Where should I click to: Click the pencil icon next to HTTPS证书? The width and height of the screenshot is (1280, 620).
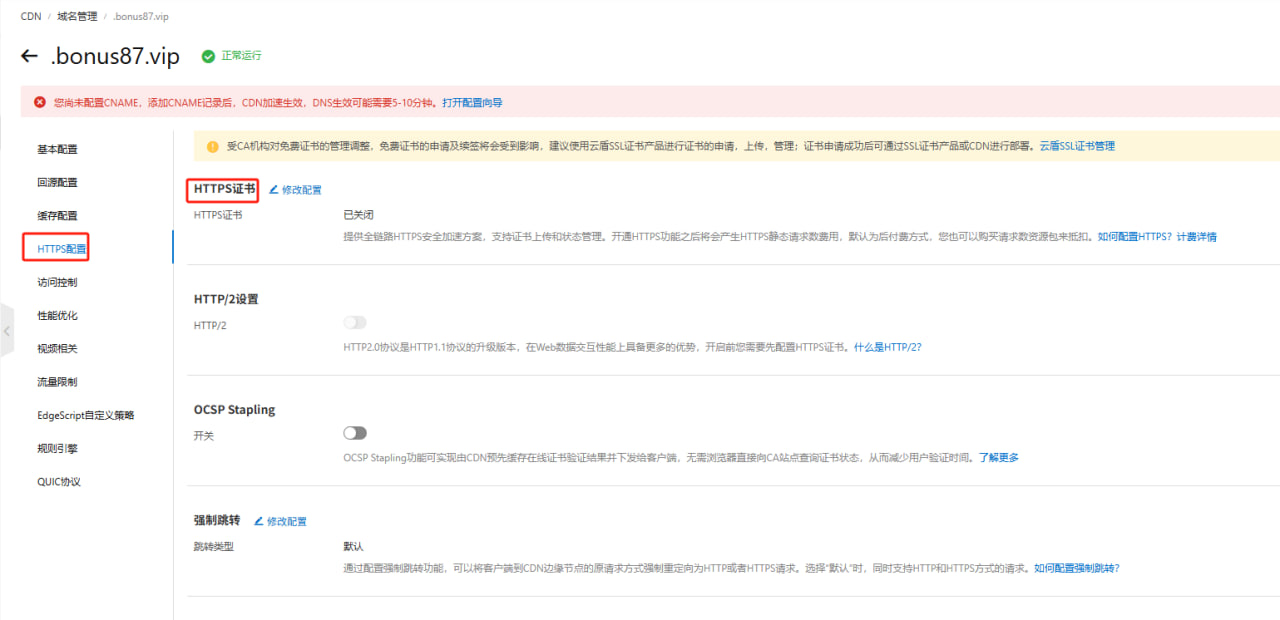274,189
